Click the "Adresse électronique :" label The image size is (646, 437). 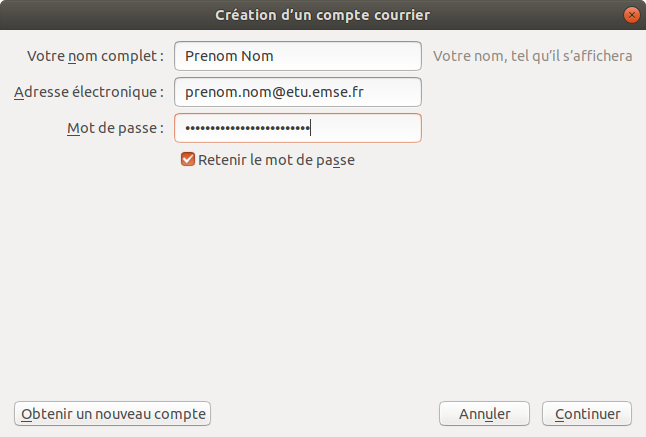tap(89, 92)
